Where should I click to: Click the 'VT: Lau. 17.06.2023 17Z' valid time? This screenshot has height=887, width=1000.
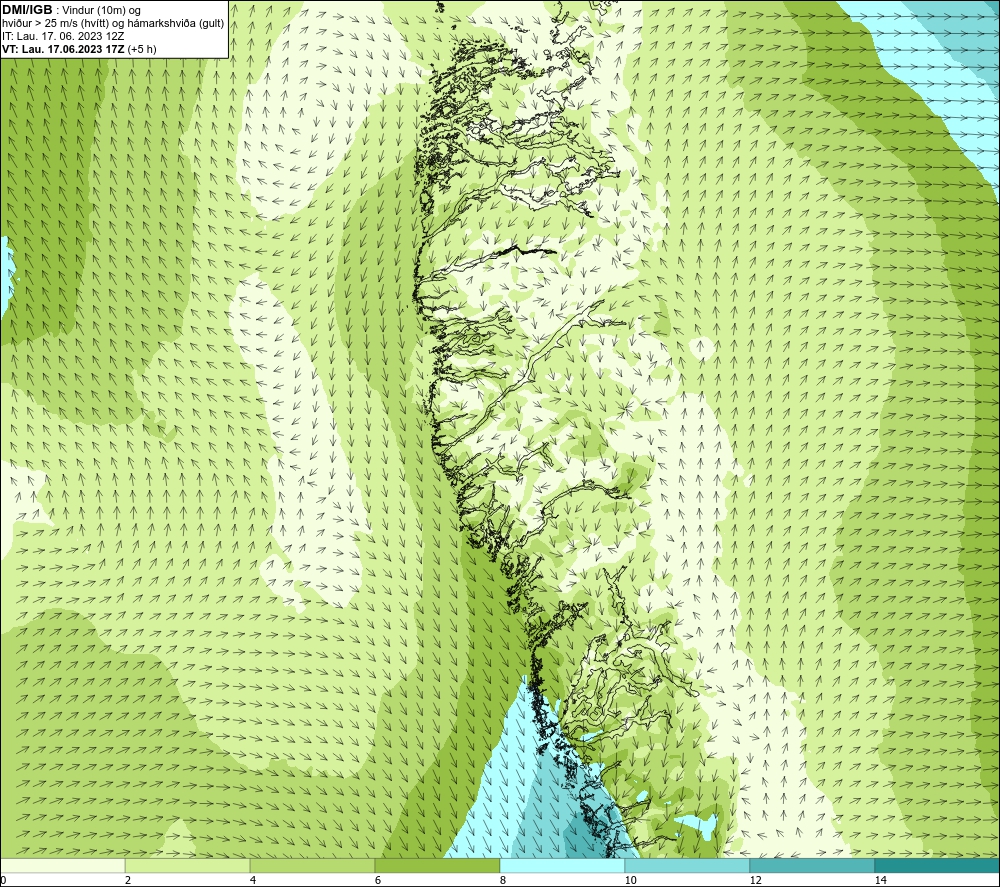coord(63,49)
